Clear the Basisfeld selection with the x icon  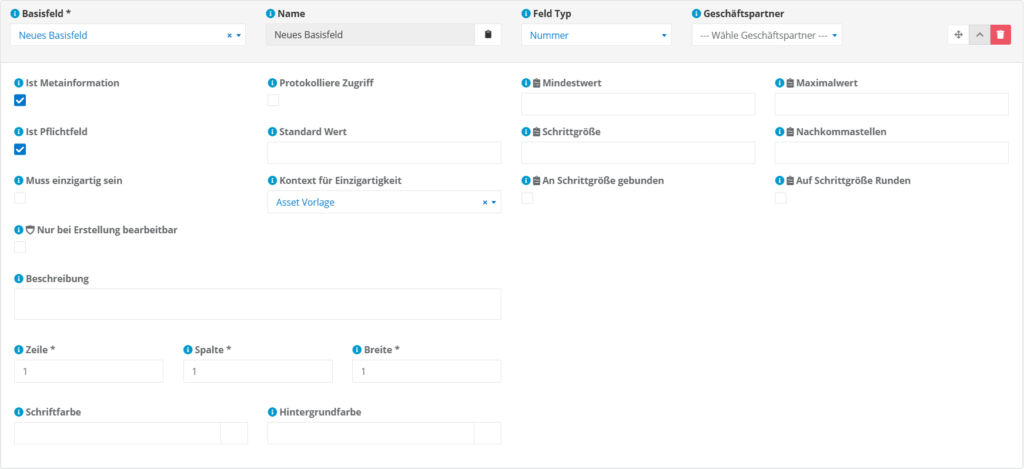click(x=229, y=35)
